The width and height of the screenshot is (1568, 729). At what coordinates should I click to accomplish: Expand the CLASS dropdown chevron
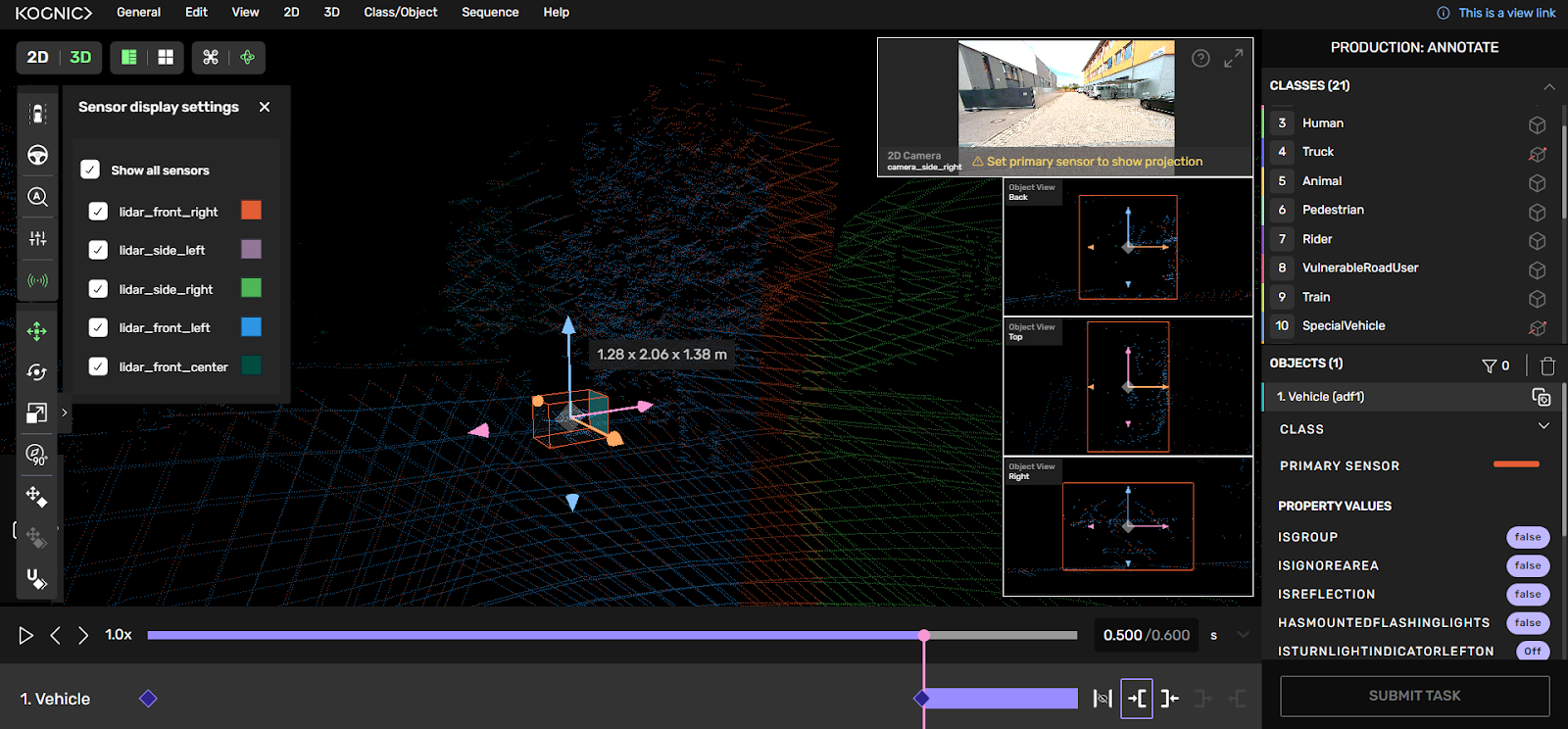1543,426
